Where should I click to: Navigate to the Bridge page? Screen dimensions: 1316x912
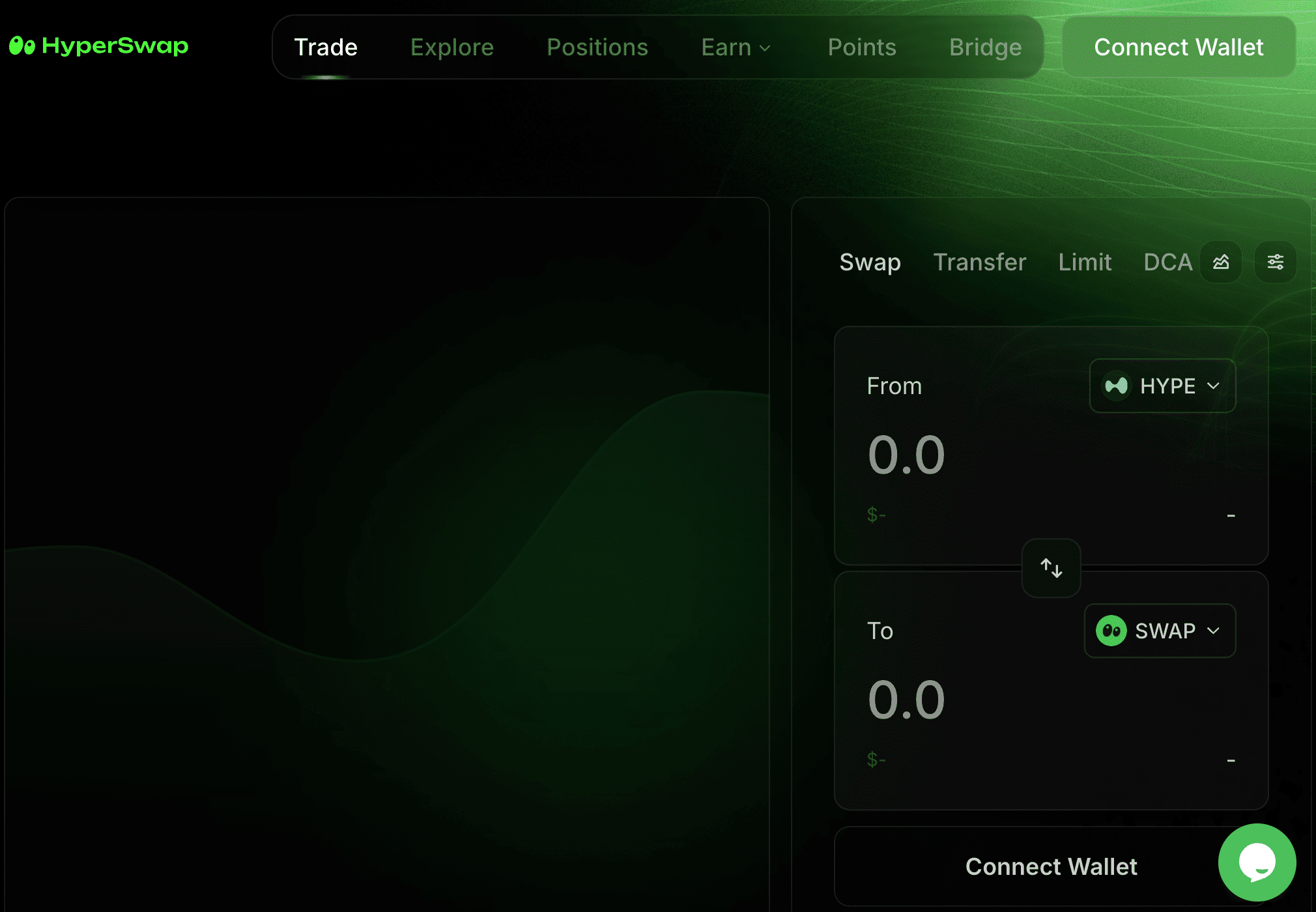pos(985,47)
